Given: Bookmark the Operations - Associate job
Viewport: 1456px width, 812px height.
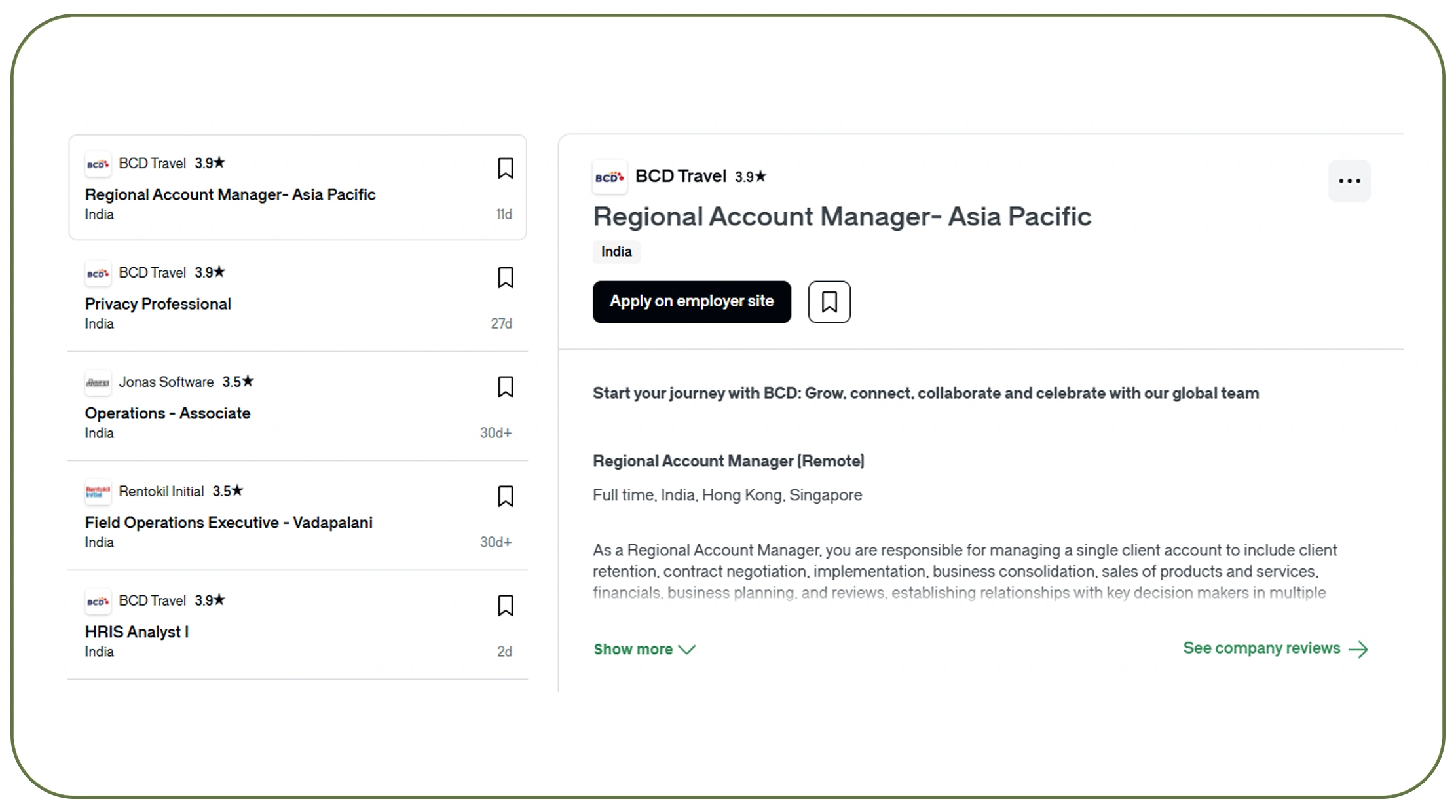Looking at the screenshot, I should tap(505, 387).
